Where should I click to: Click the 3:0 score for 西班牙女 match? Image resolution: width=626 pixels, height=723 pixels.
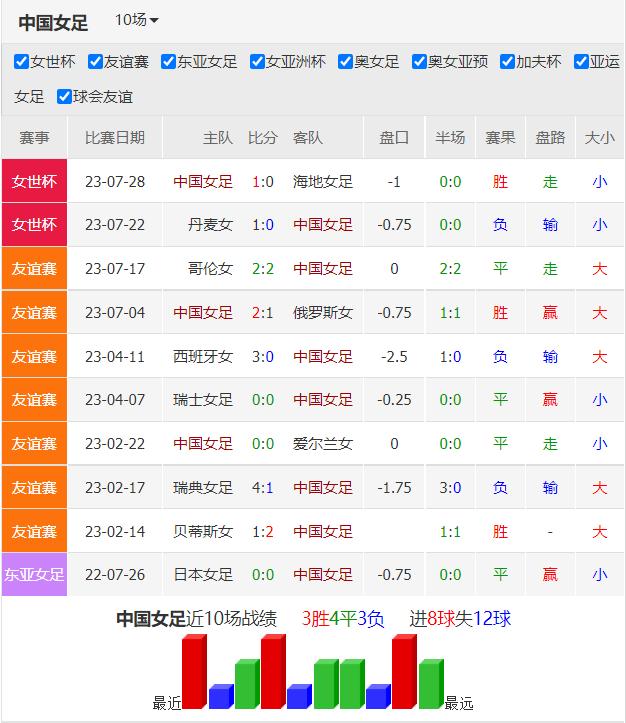[x=263, y=356]
